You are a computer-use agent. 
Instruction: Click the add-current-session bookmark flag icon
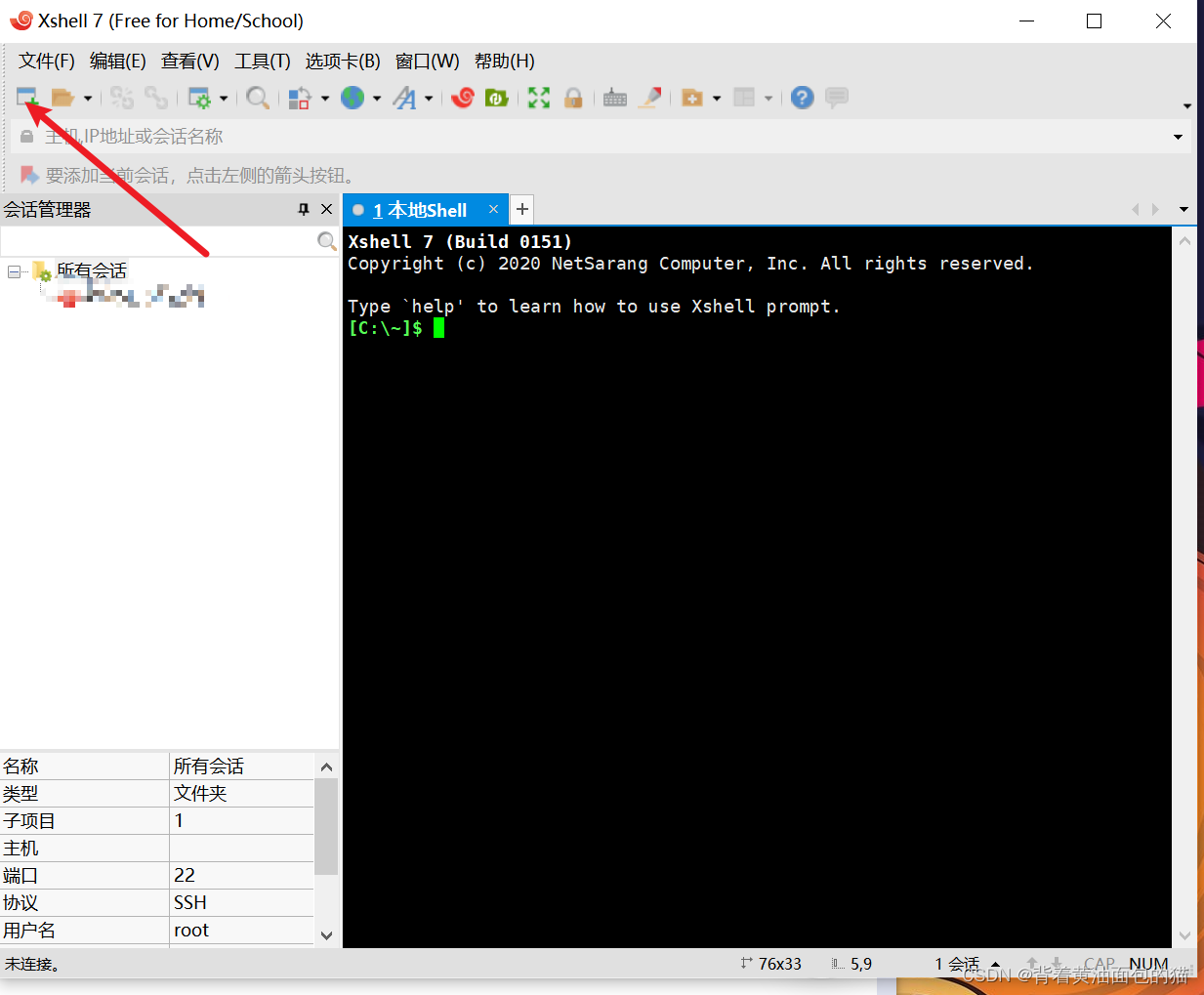pos(29,176)
